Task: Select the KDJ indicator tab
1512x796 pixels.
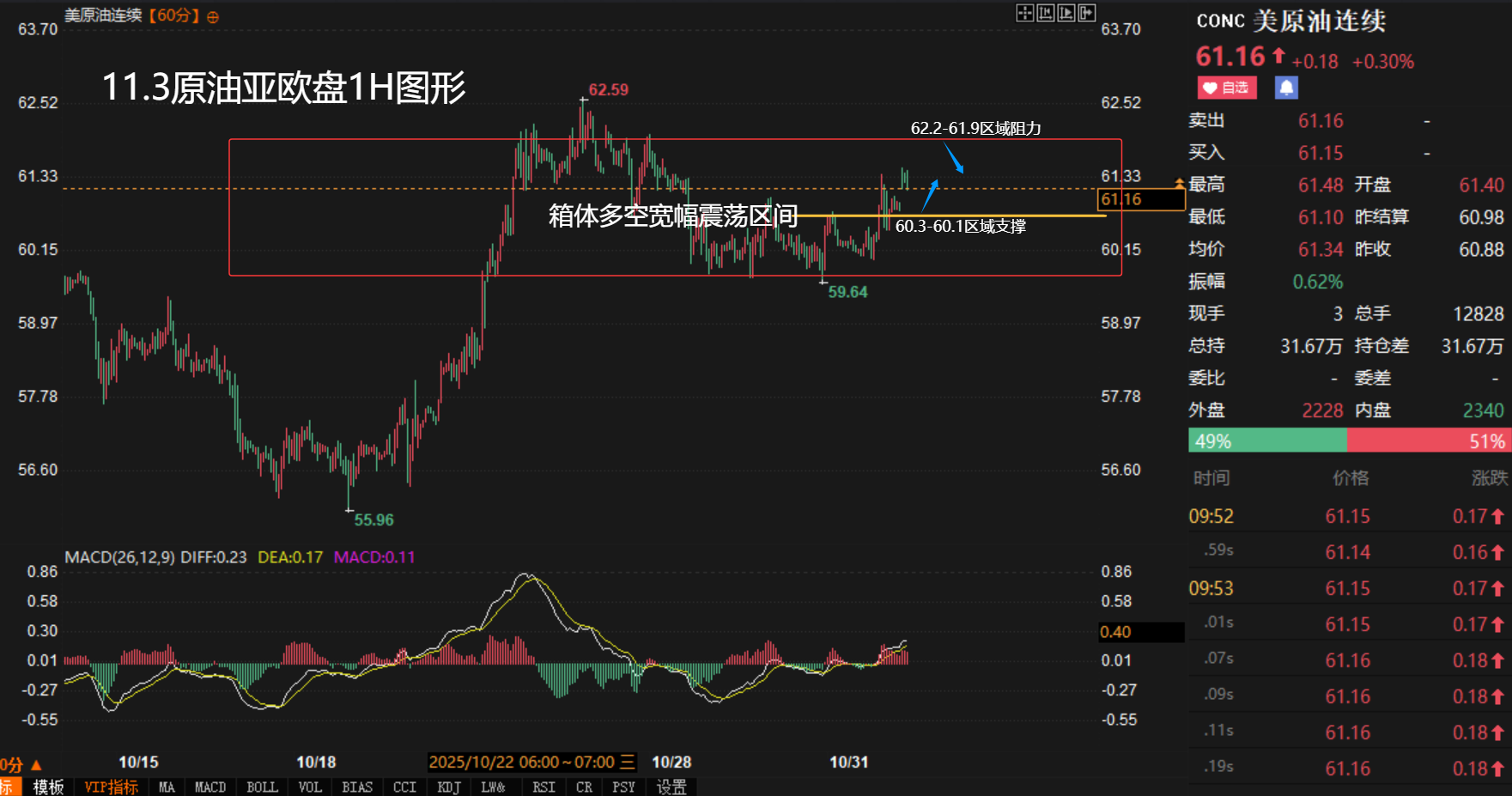Action: click(449, 787)
